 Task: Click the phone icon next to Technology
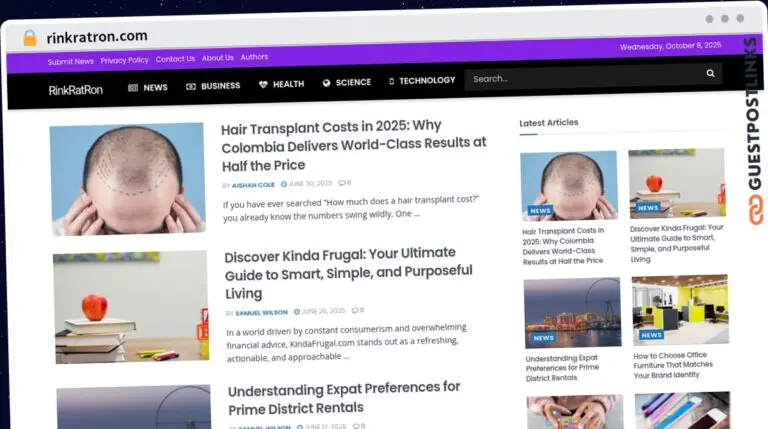tap(391, 81)
